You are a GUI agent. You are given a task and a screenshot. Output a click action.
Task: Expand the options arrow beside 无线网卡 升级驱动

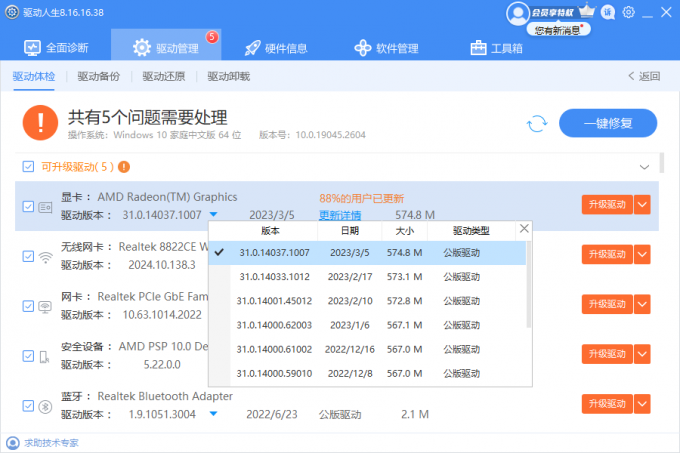(x=642, y=254)
